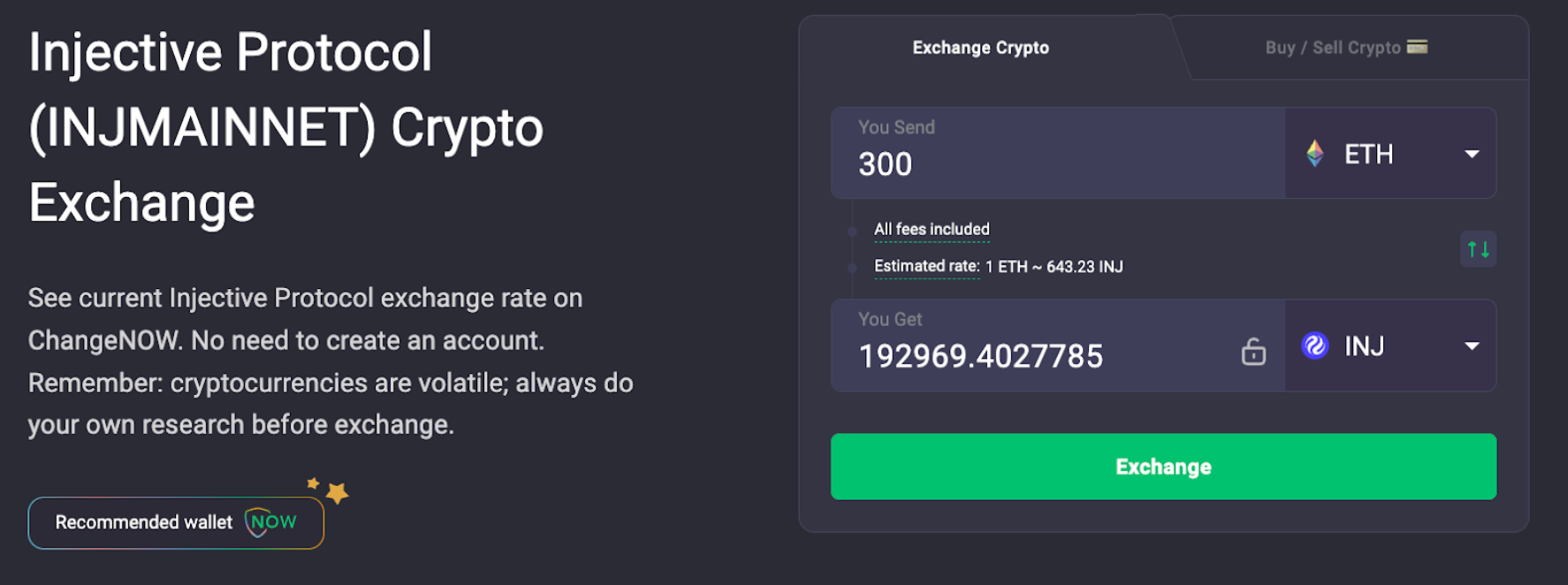Toggle the exchange direction with the arrows control
The width and height of the screenshot is (1568, 585).
click(x=1477, y=249)
